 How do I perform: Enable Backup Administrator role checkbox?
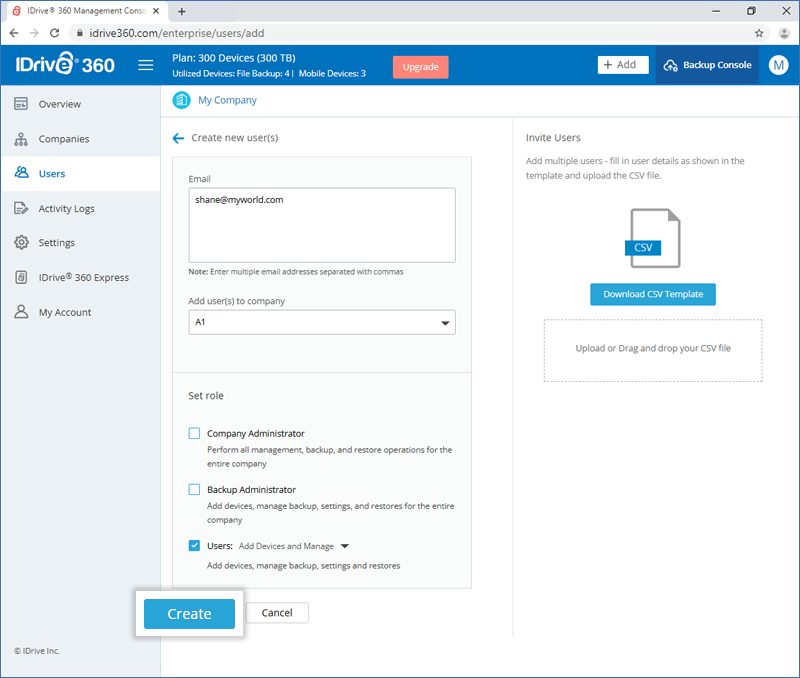click(194, 489)
